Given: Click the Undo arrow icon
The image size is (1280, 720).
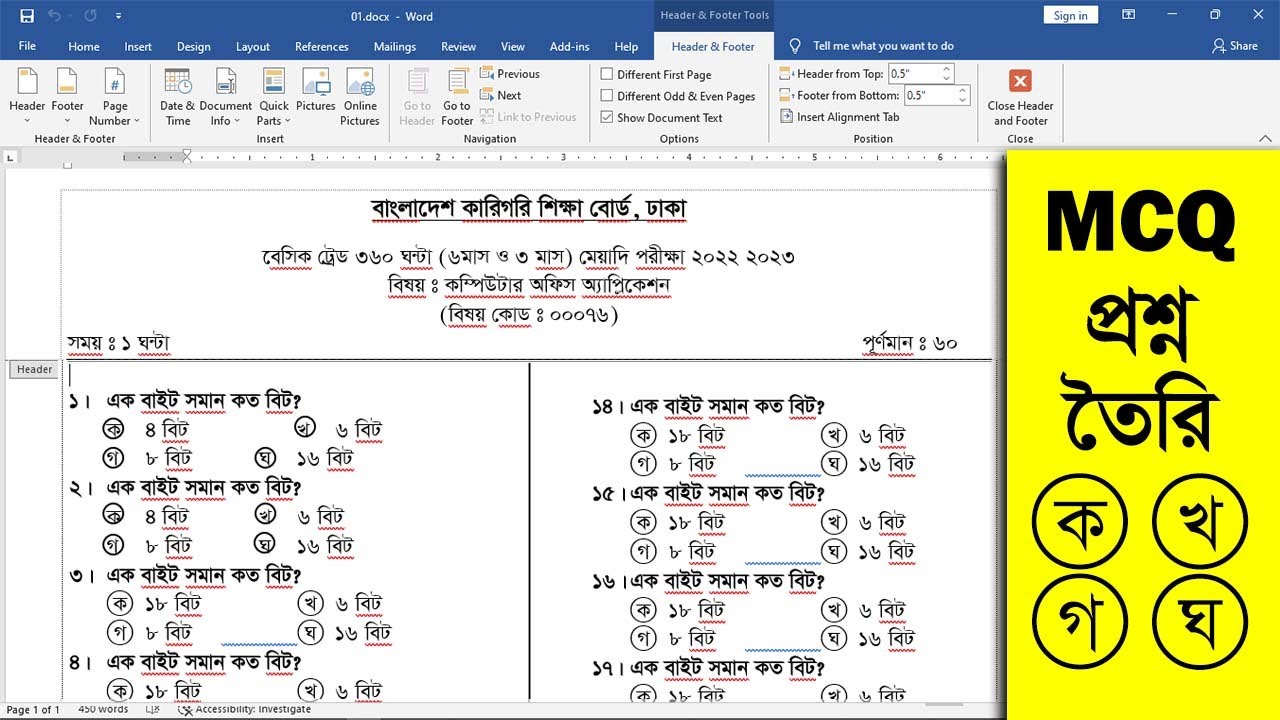Looking at the screenshot, I should 55,16.
